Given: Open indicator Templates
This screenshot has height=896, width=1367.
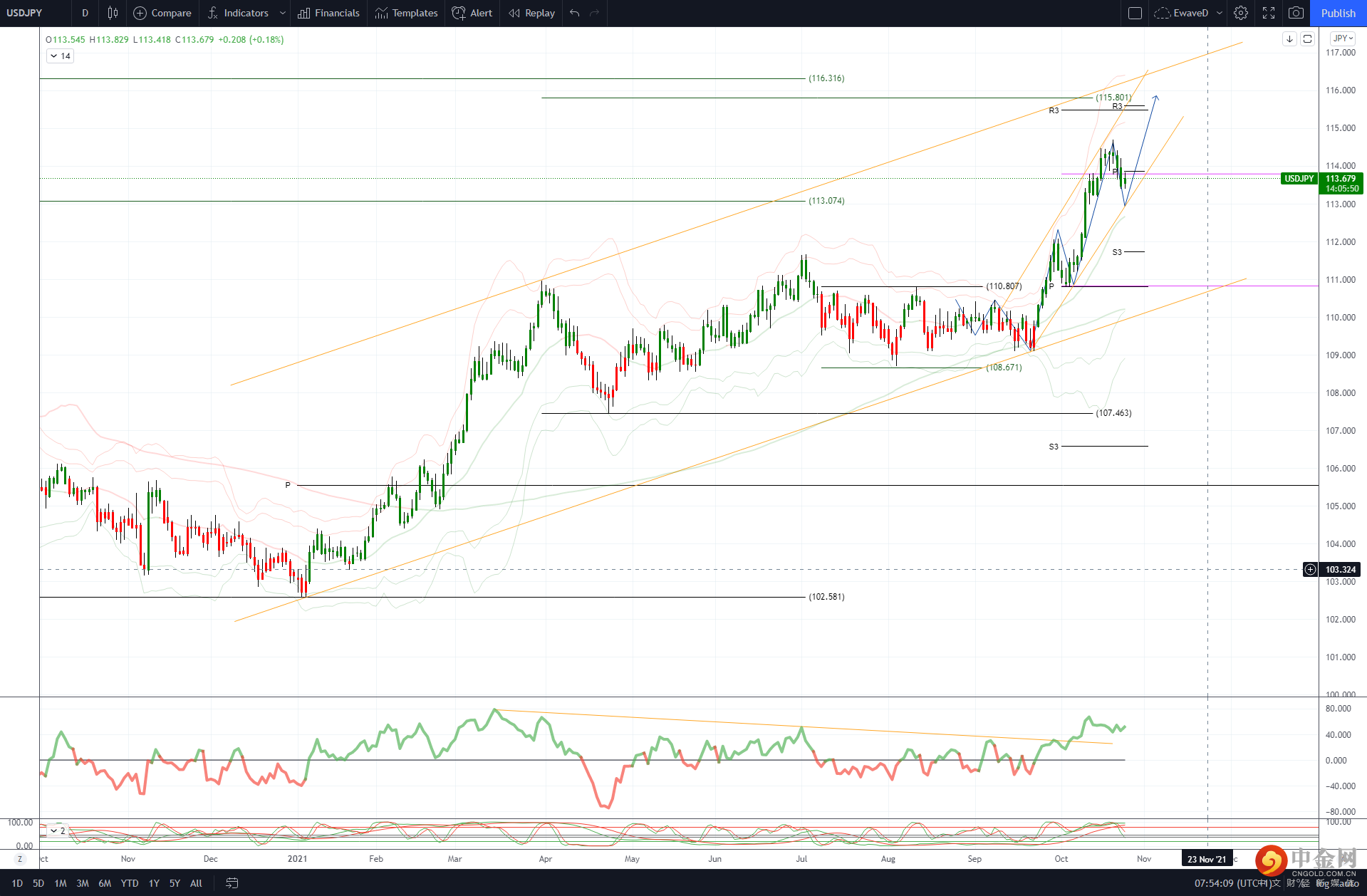Looking at the screenshot, I should coord(406,13).
